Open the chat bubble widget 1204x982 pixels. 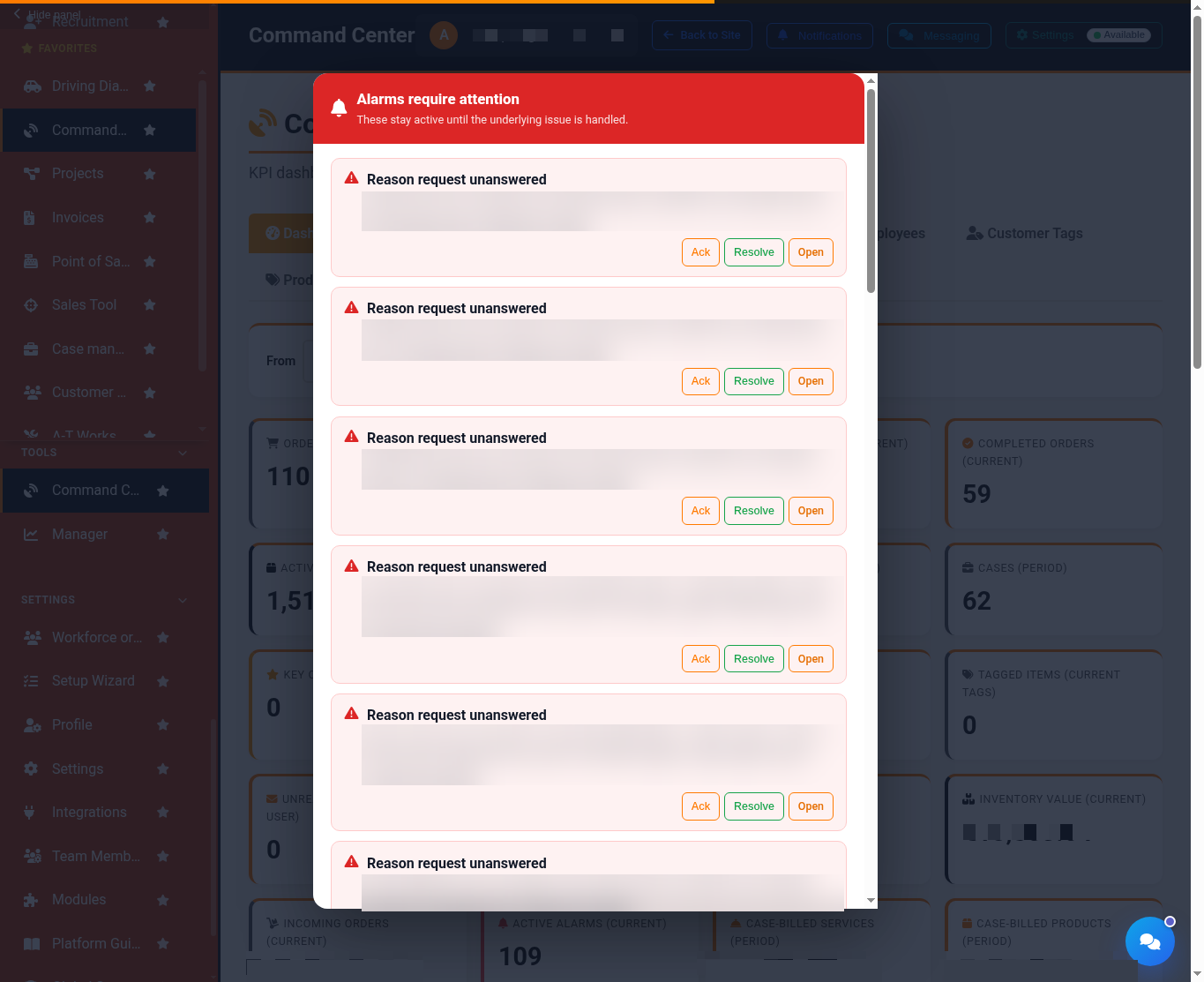(x=1149, y=941)
